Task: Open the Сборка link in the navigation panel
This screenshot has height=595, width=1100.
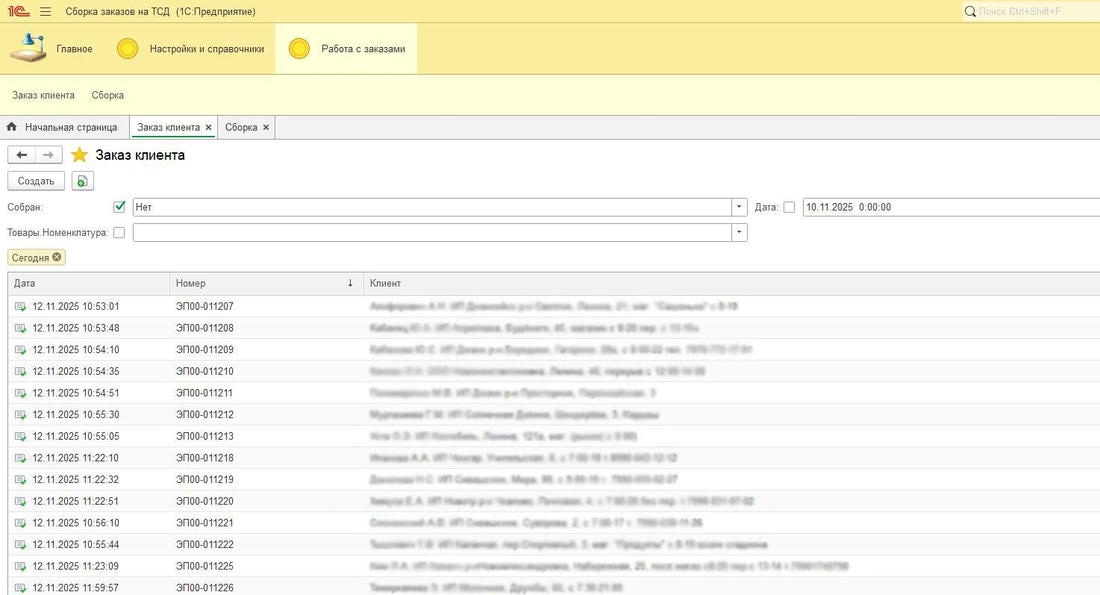Action: pyautogui.click(x=107, y=95)
